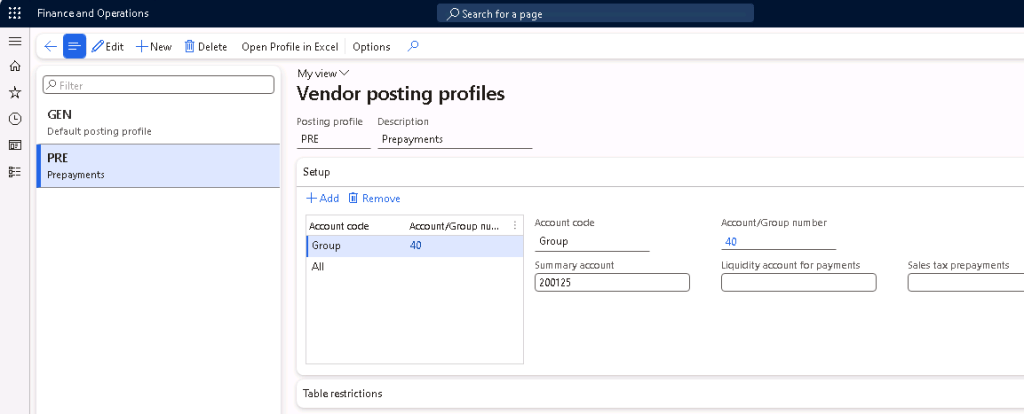Click Remove in the Setup grid

click(374, 198)
